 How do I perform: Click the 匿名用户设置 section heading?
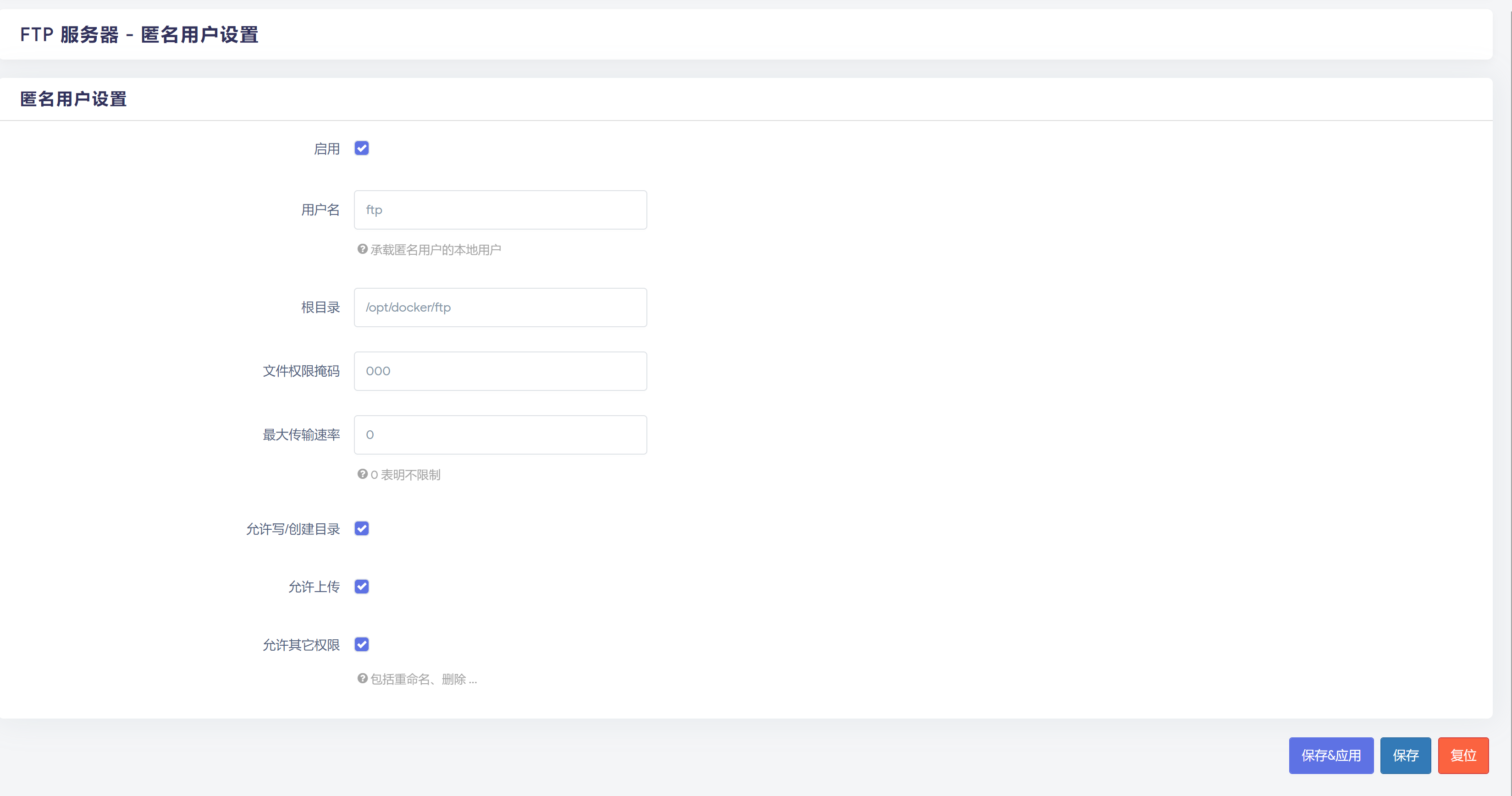click(73, 99)
